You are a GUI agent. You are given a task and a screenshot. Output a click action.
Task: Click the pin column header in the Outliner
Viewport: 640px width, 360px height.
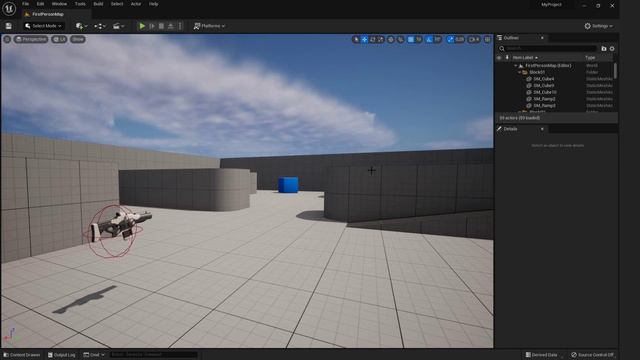507,58
